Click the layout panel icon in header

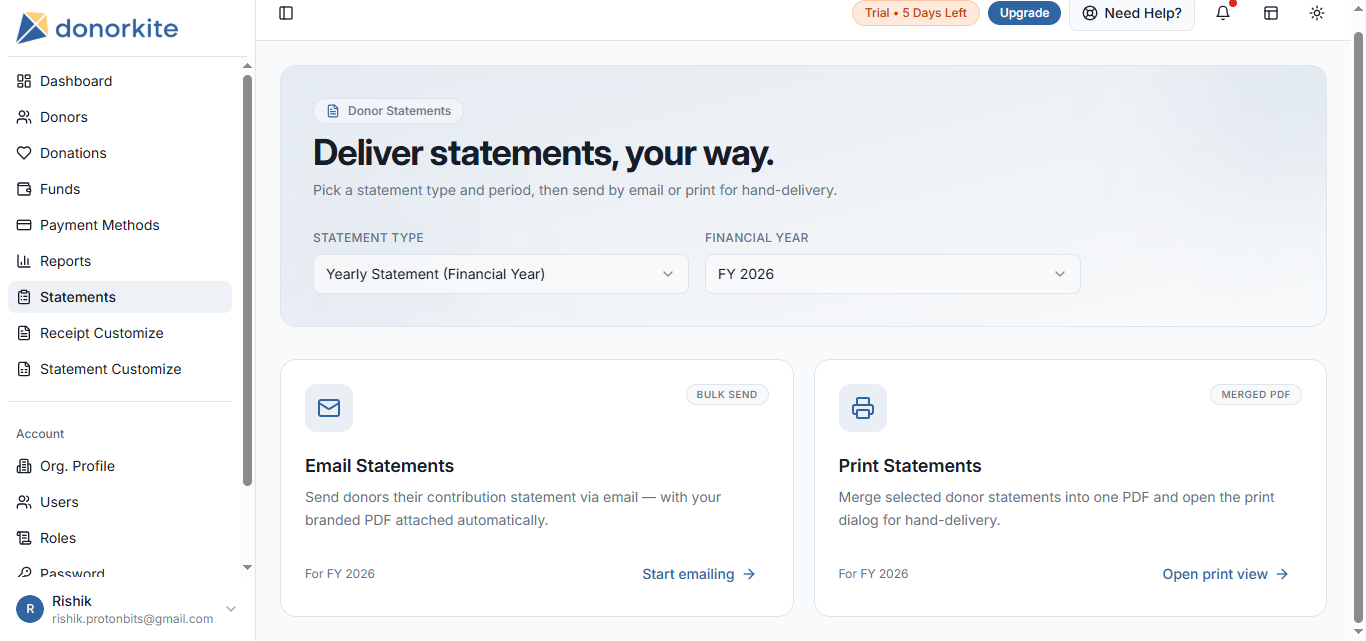click(1271, 13)
